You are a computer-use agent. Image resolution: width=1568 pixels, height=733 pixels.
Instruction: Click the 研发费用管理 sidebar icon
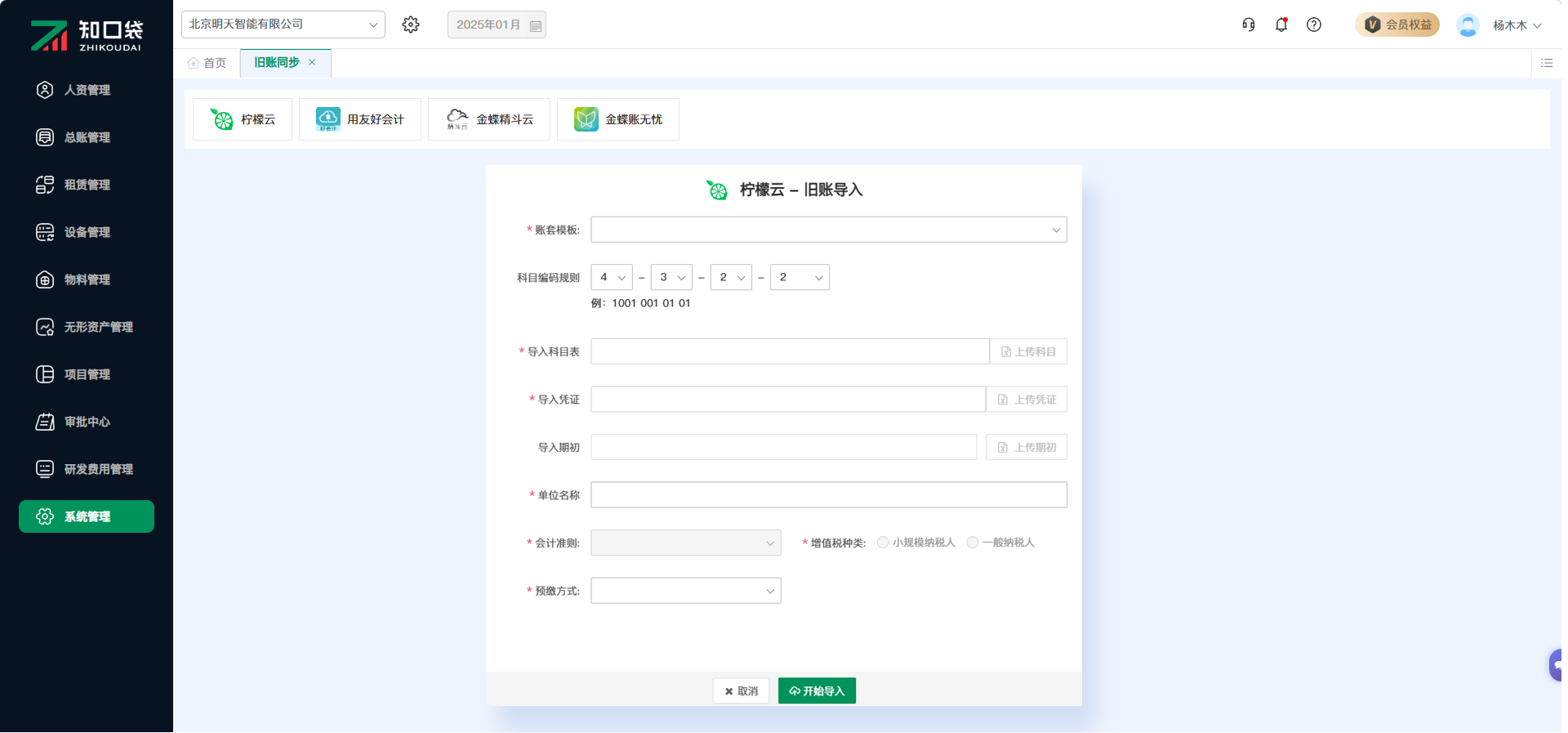(x=45, y=469)
